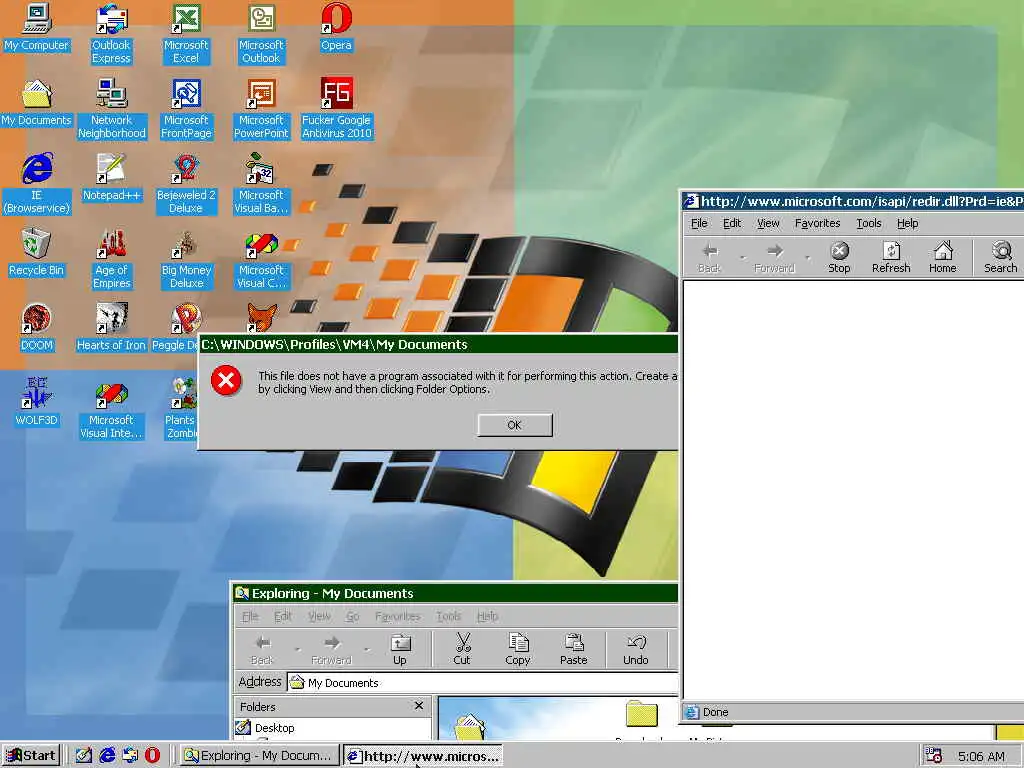
Task: Open Back dropdown arrow in Explorer window
Action: [x=297, y=650]
